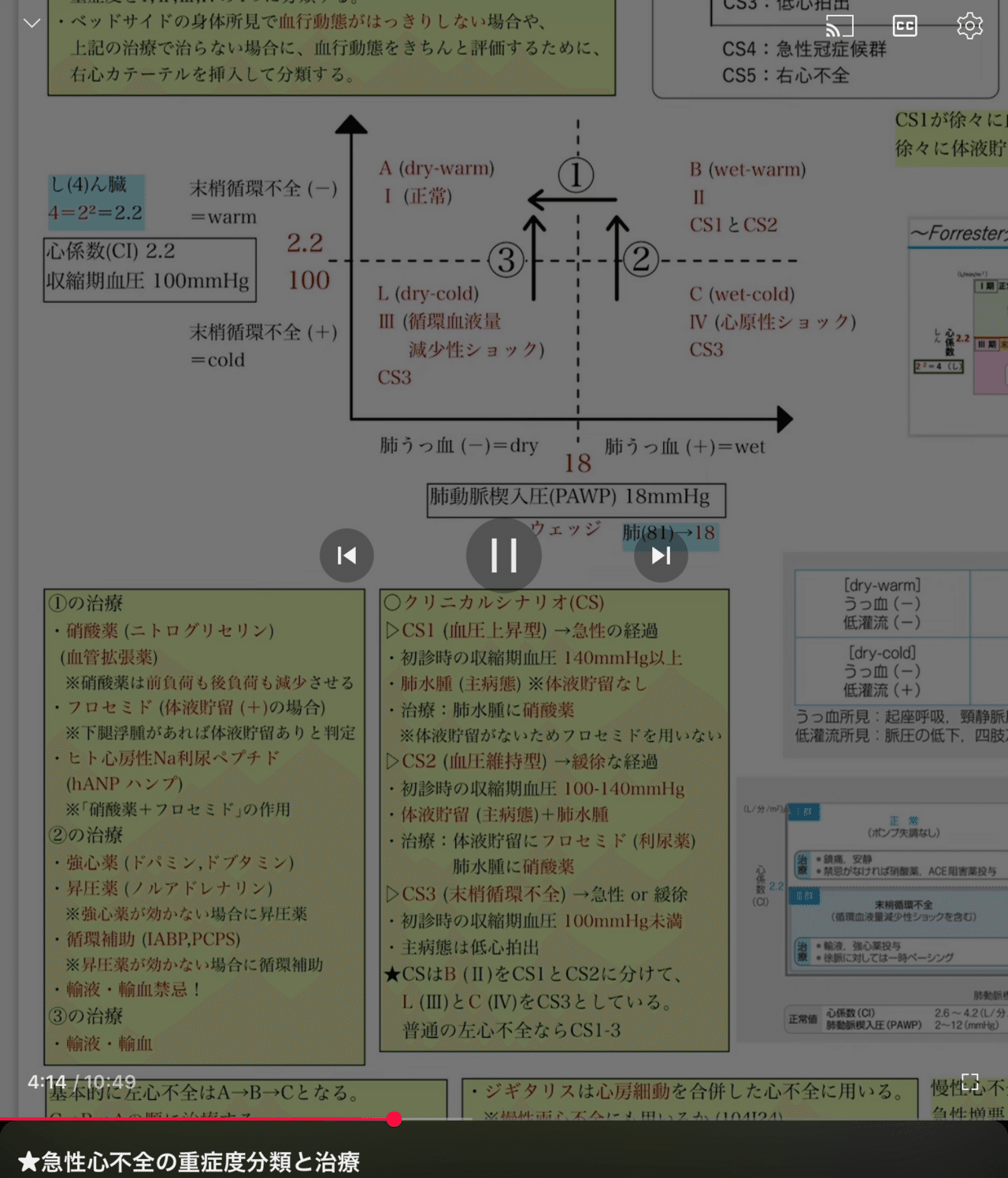
Task: Click the red scrubber dot on the timeline
Action: pyautogui.click(x=395, y=1118)
